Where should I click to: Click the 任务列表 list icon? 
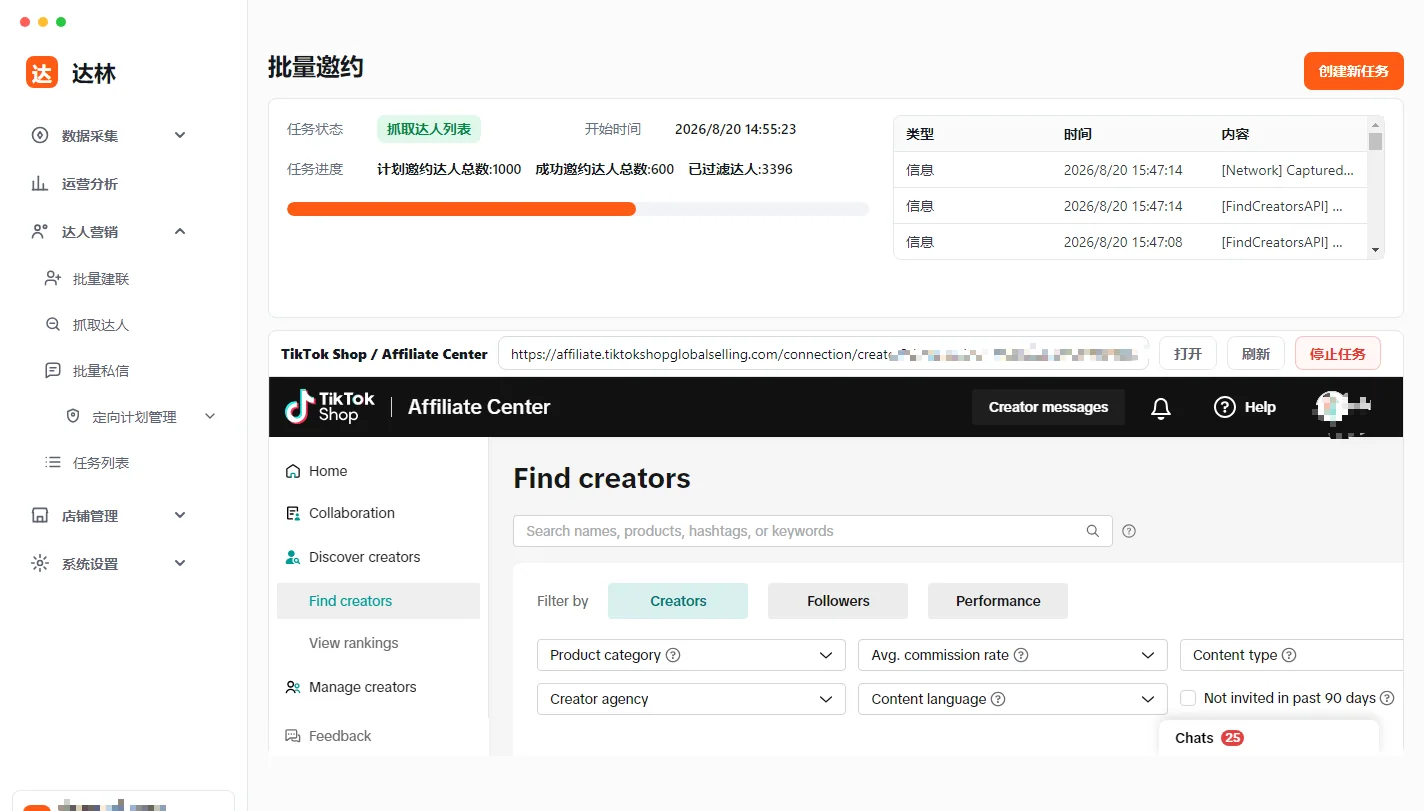(53, 462)
